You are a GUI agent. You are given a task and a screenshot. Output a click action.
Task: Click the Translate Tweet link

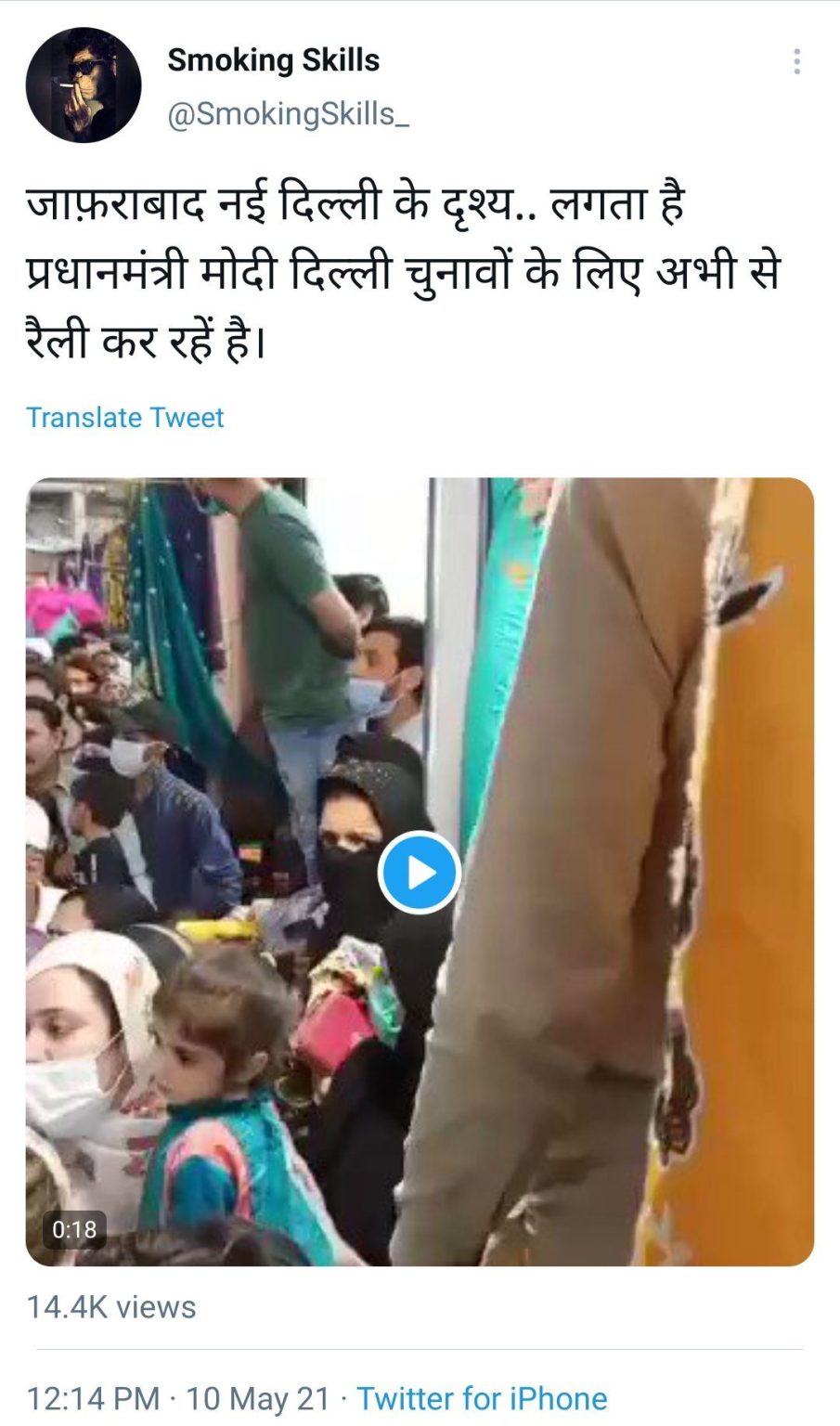click(124, 418)
